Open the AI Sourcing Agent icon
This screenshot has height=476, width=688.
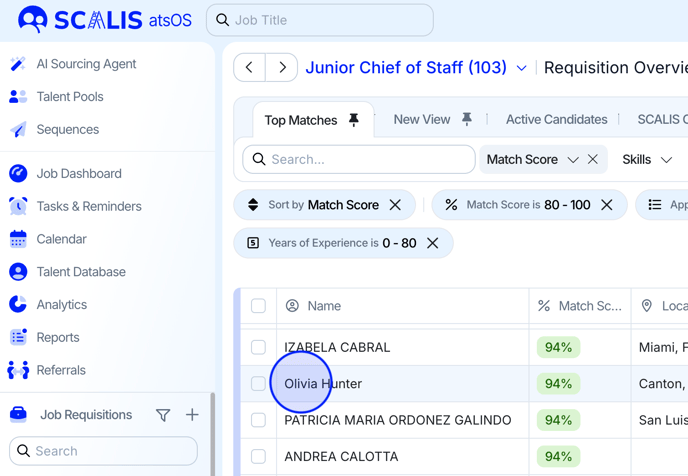pos(18,64)
